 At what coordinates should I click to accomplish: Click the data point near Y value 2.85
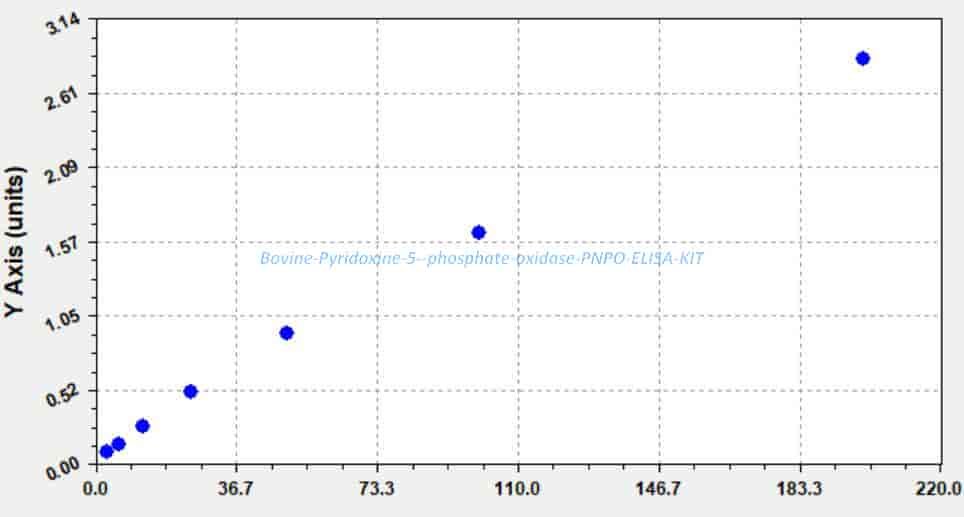(863, 58)
